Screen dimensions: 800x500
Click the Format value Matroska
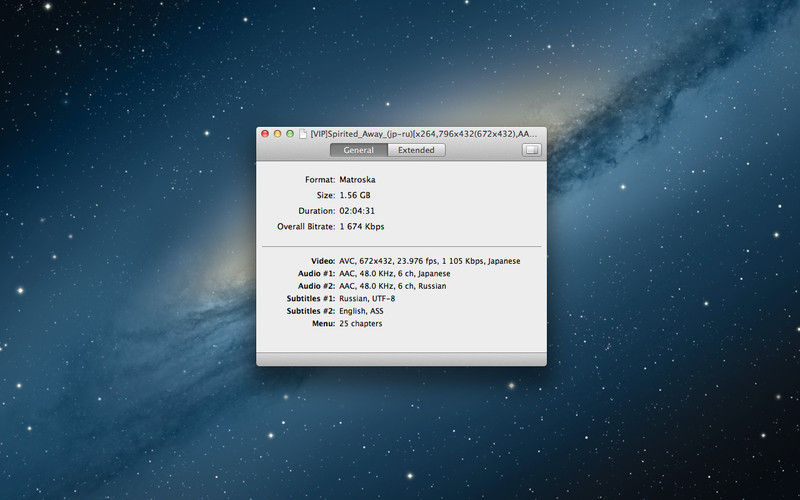(360, 179)
